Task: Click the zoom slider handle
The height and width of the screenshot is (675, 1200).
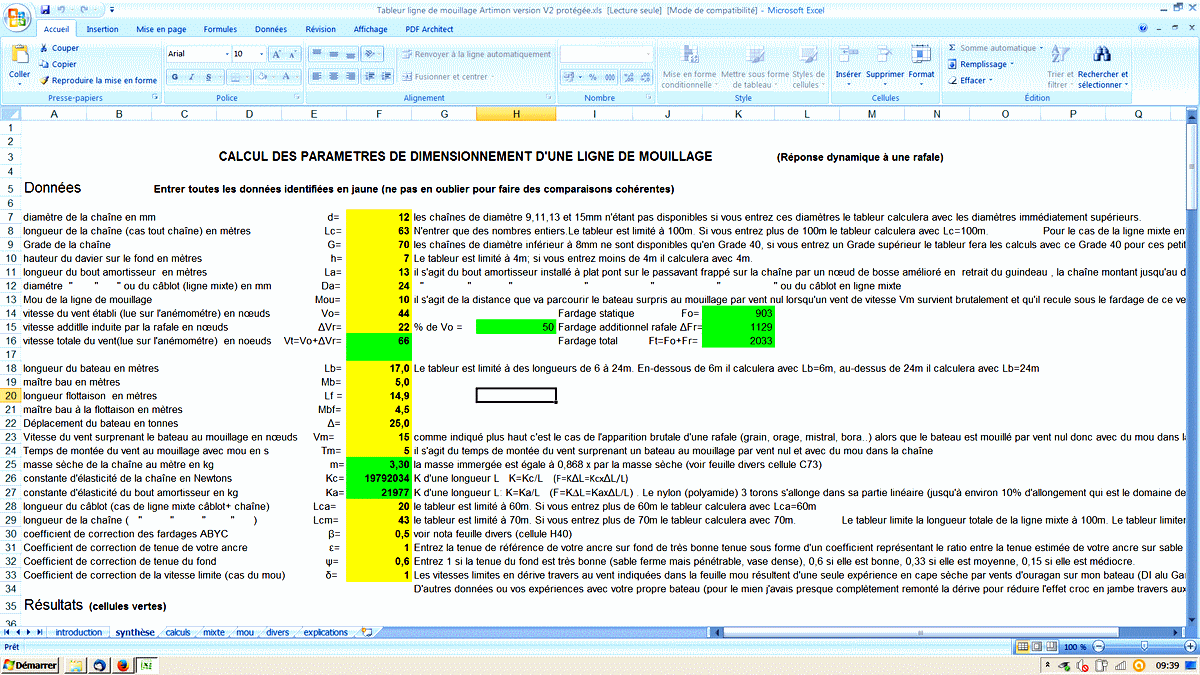Action: point(1143,647)
